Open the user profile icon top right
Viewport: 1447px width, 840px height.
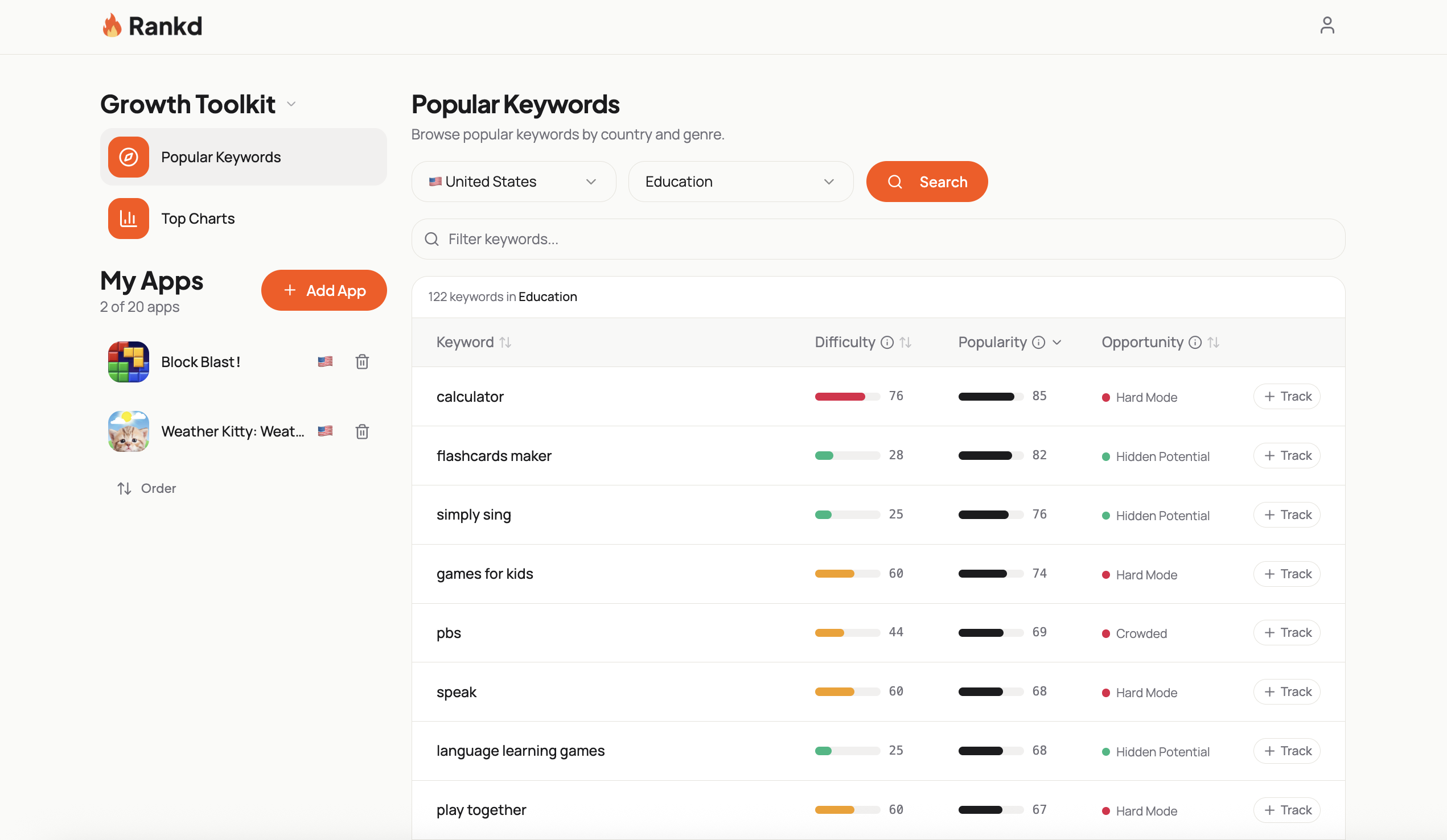pyautogui.click(x=1327, y=25)
